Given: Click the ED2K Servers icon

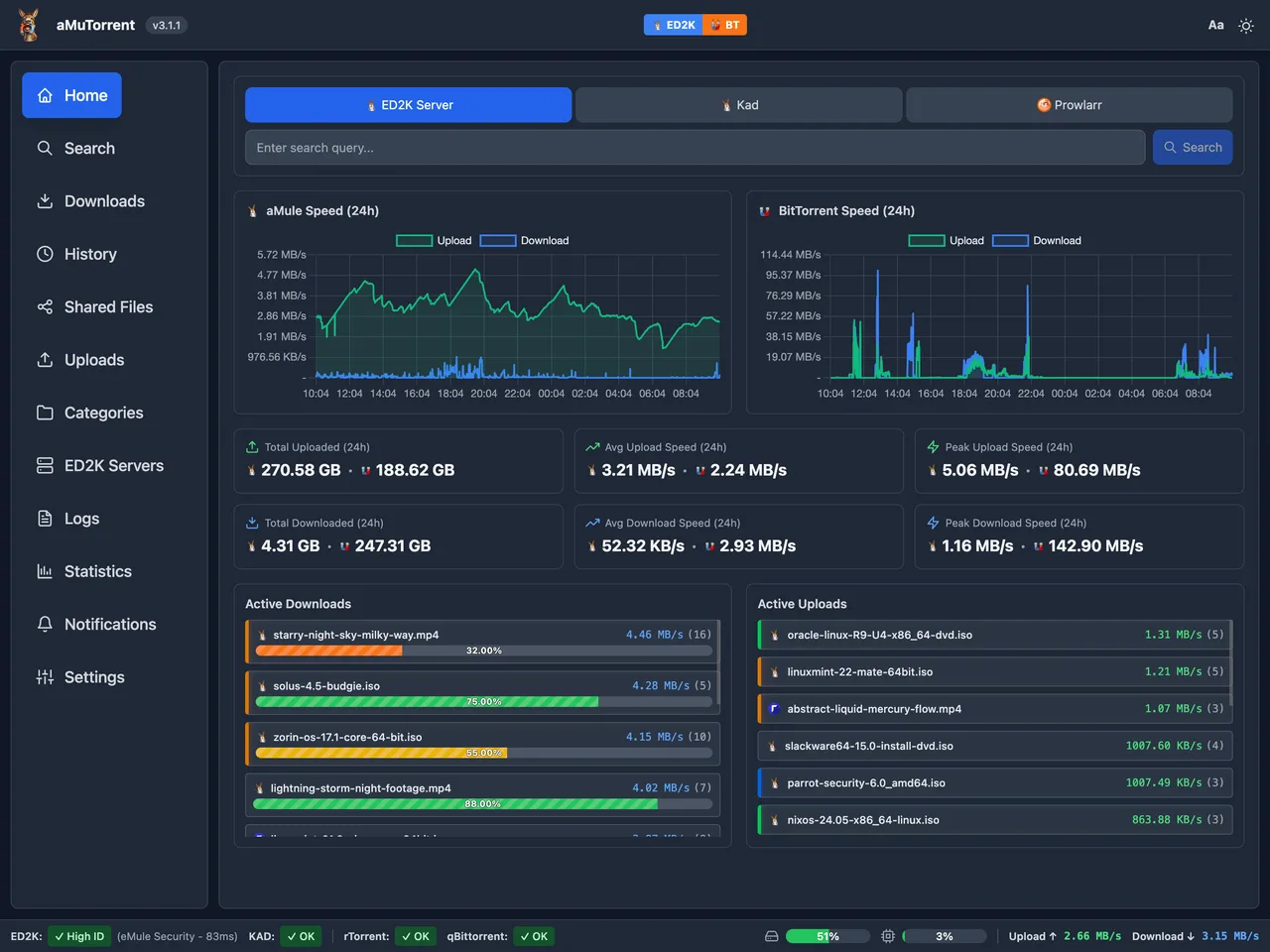Looking at the screenshot, I should click(45, 465).
